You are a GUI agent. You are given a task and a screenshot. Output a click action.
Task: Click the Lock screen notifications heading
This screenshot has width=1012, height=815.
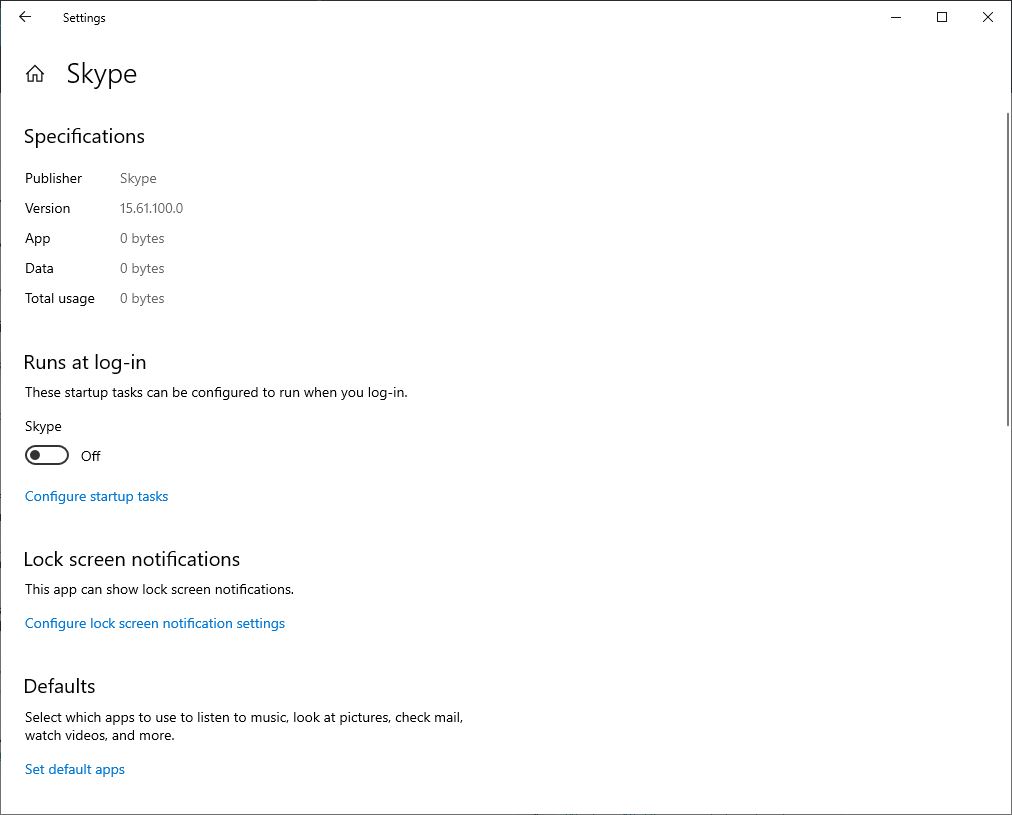click(x=132, y=559)
